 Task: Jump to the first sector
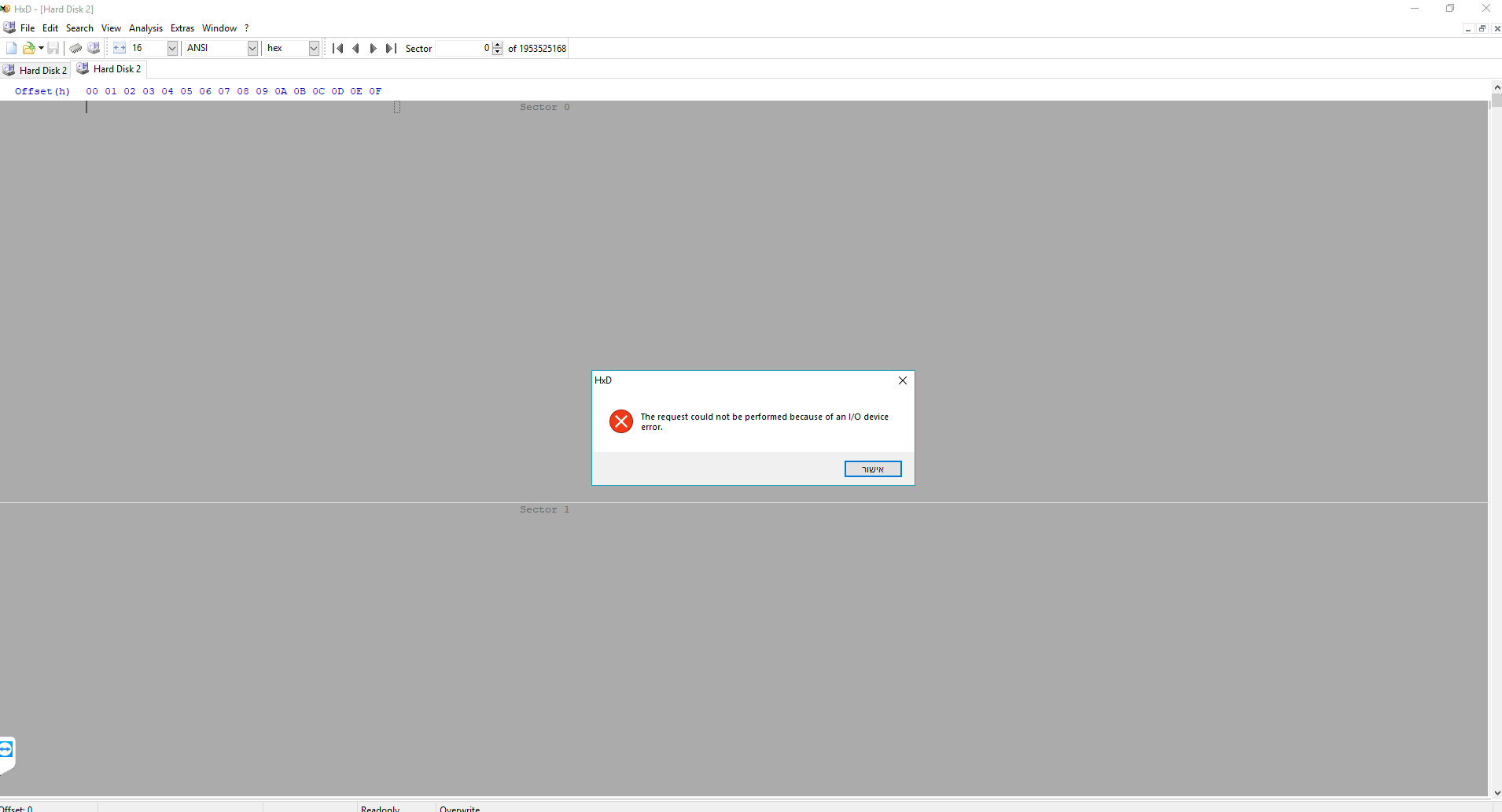tap(338, 48)
